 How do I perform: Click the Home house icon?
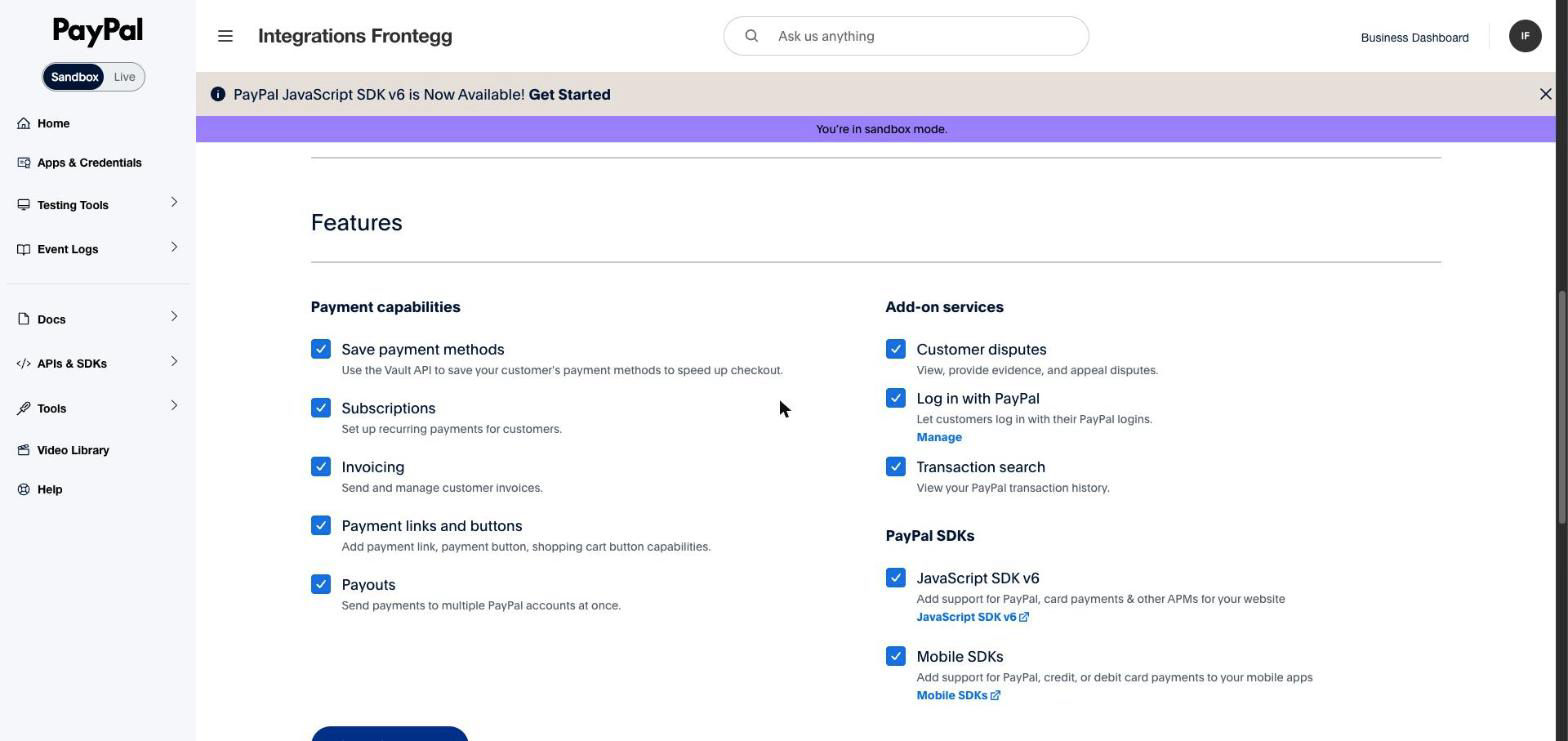pyautogui.click(x=24, y=123)
